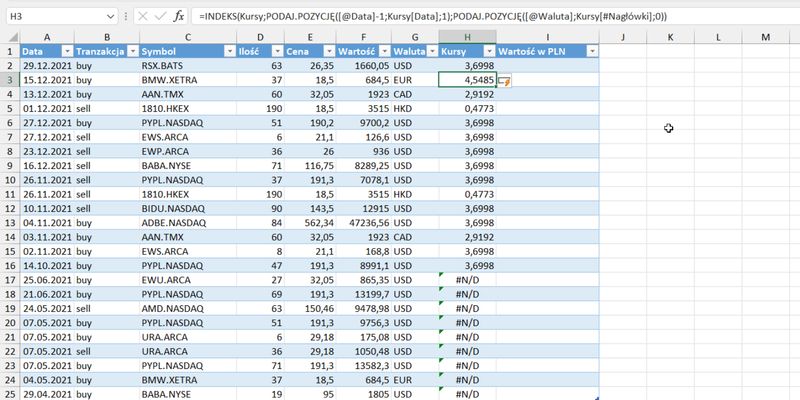
Task: Select row header 10
Action: [x=8, y=180]
